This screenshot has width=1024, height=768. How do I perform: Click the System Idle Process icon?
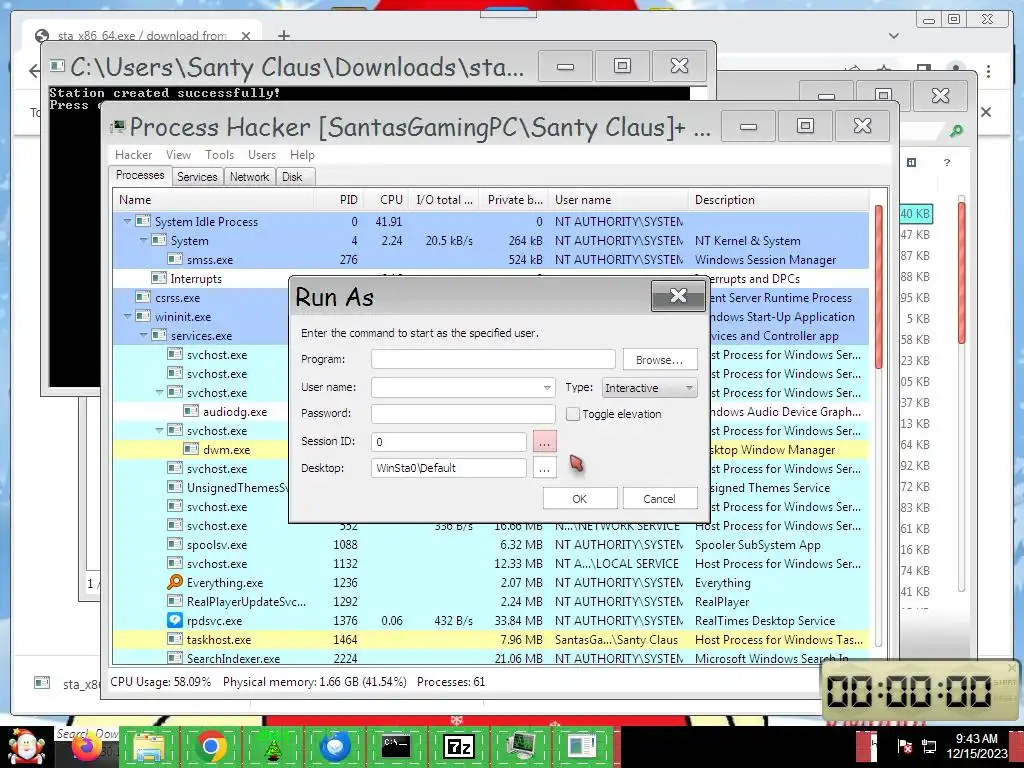pos(143,221)
